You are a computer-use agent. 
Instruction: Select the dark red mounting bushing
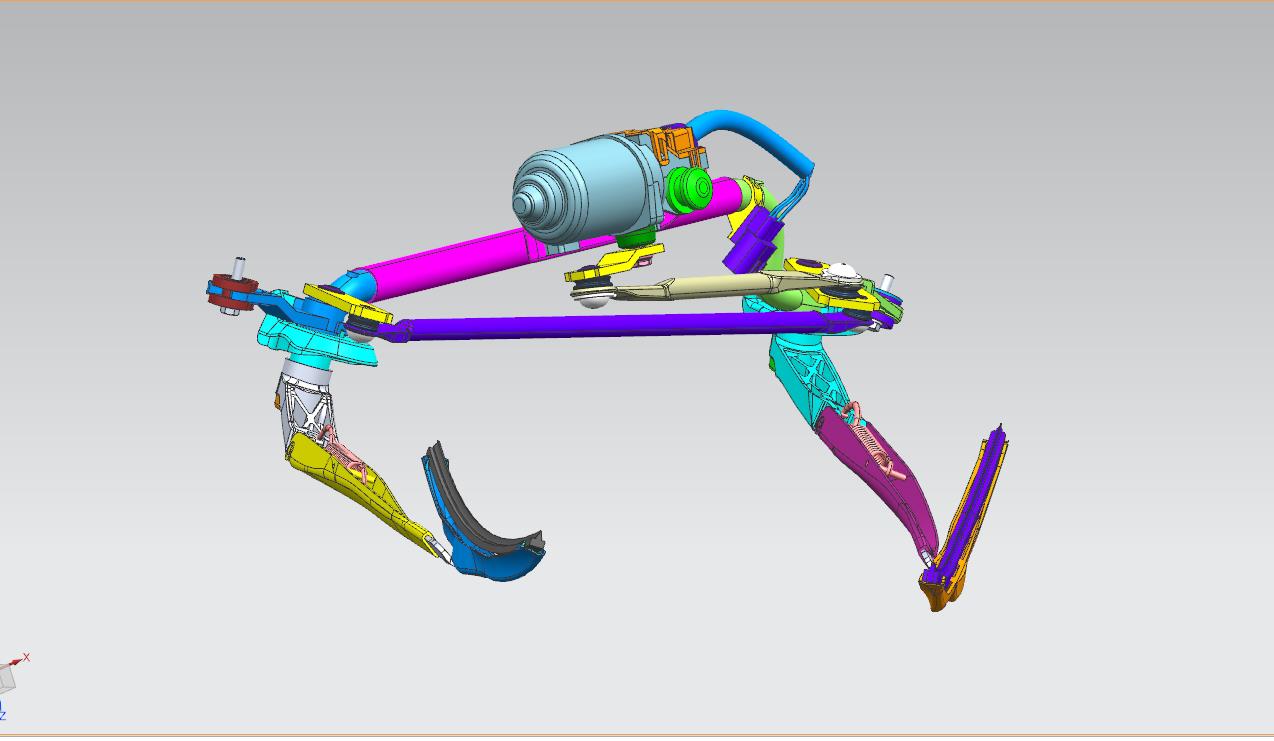[x=232, y=291]
